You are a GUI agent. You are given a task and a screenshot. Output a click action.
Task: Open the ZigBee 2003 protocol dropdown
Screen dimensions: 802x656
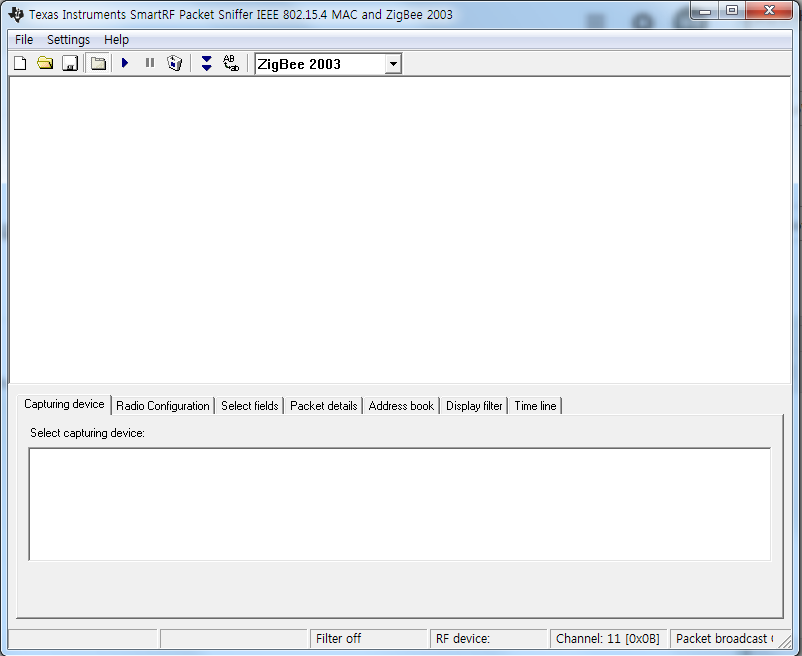pyautogui.click(x=393, y=64)
